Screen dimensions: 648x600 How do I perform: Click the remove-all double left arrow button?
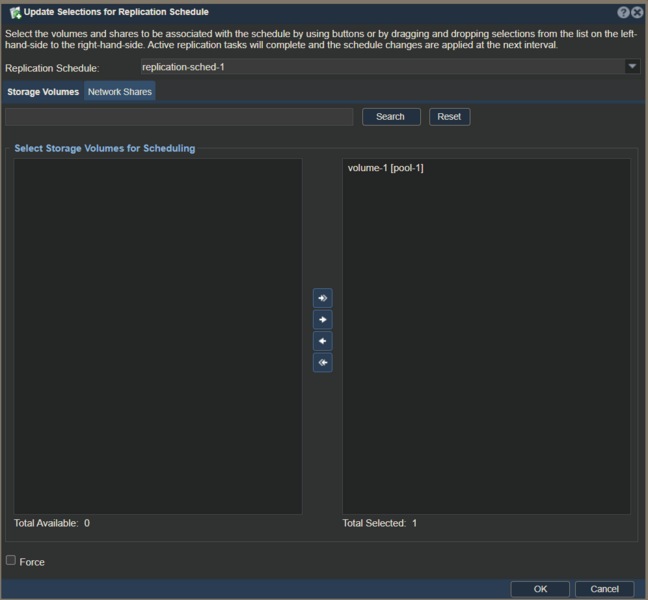point(322,362)
